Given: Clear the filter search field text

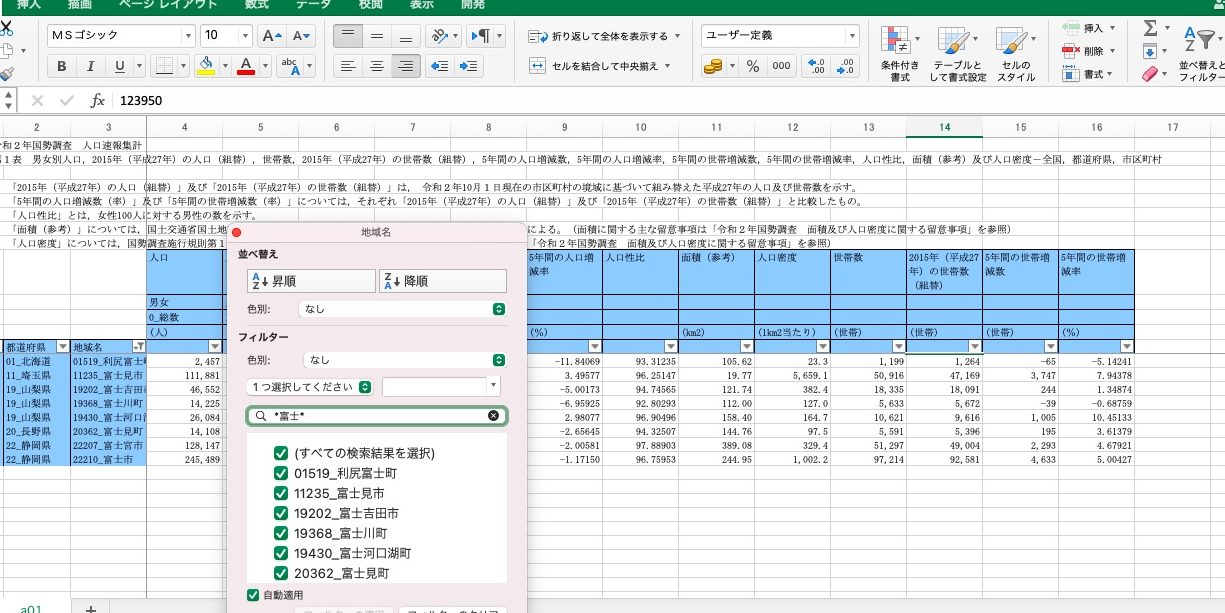Looking at the screenshot, I should pos(493,416).
